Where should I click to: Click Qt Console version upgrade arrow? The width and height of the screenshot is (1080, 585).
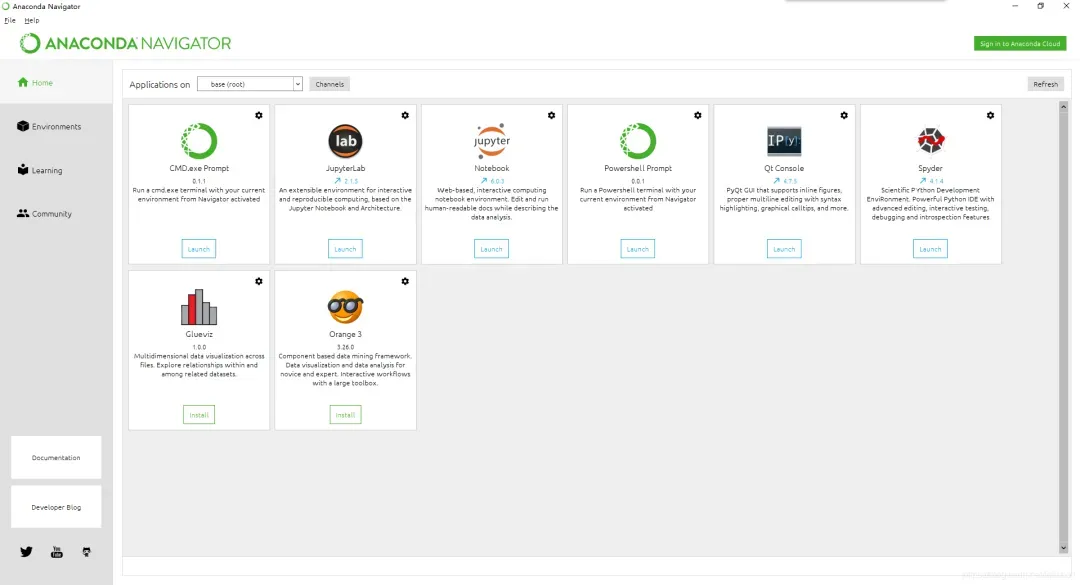(776, 181)
